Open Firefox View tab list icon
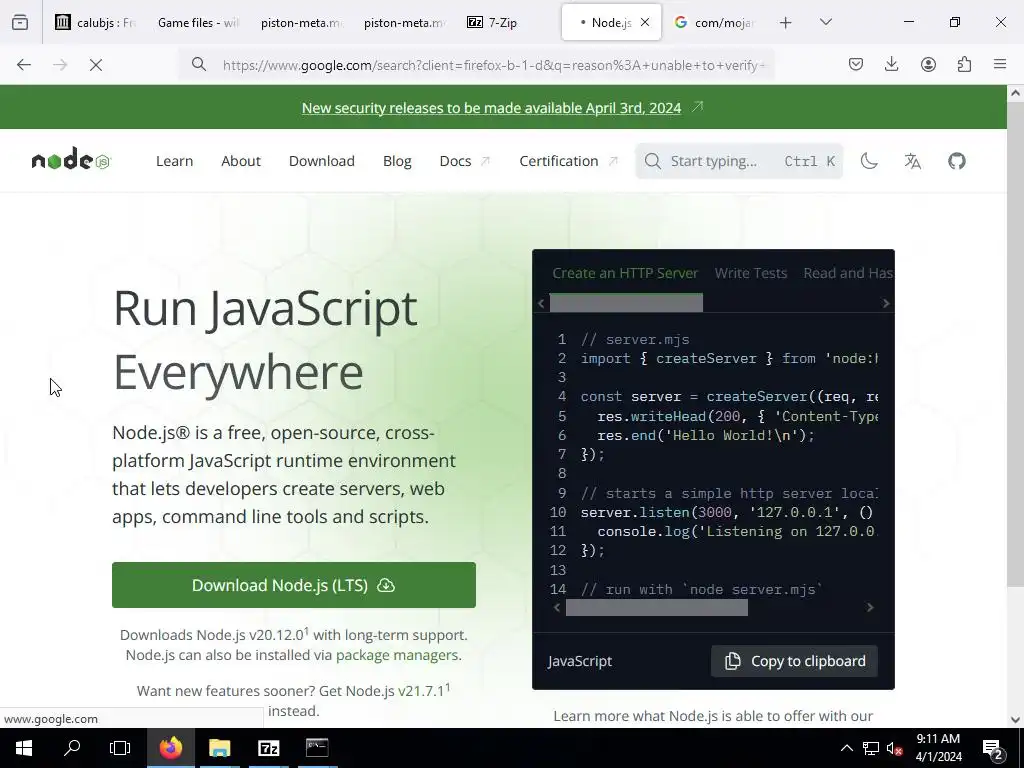The height and width of the screenshot is (768, 1024). tap(20, 22)
